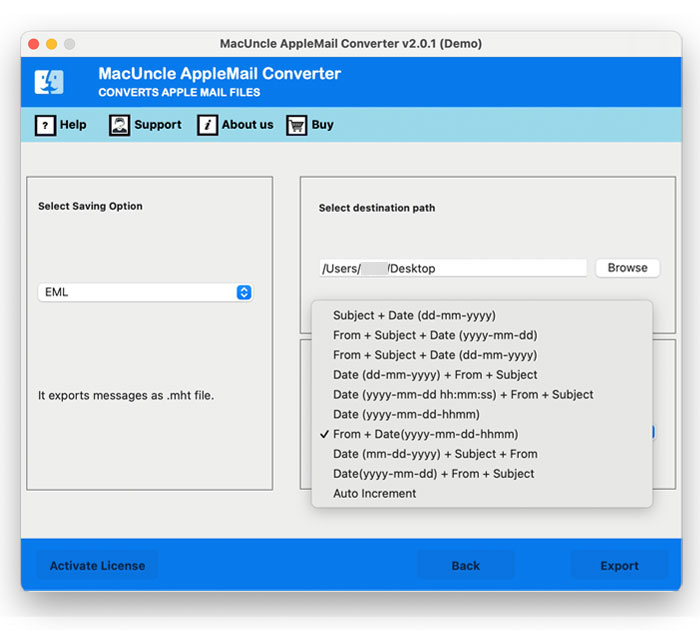Click the About us info icon
700x630 pixels.
click(x=207, y=125)
